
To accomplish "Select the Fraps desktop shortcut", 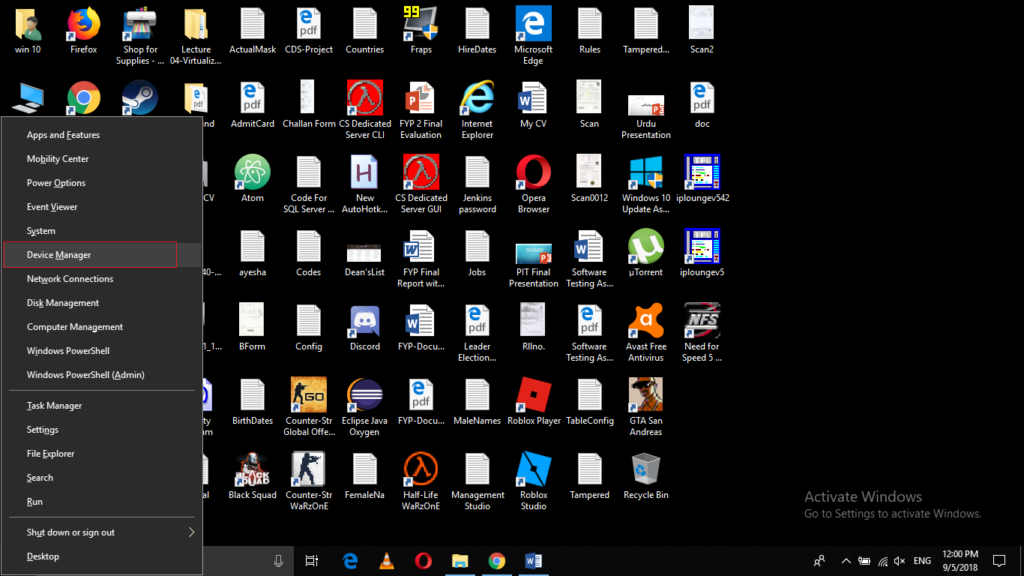I will [x=421, y=31].
